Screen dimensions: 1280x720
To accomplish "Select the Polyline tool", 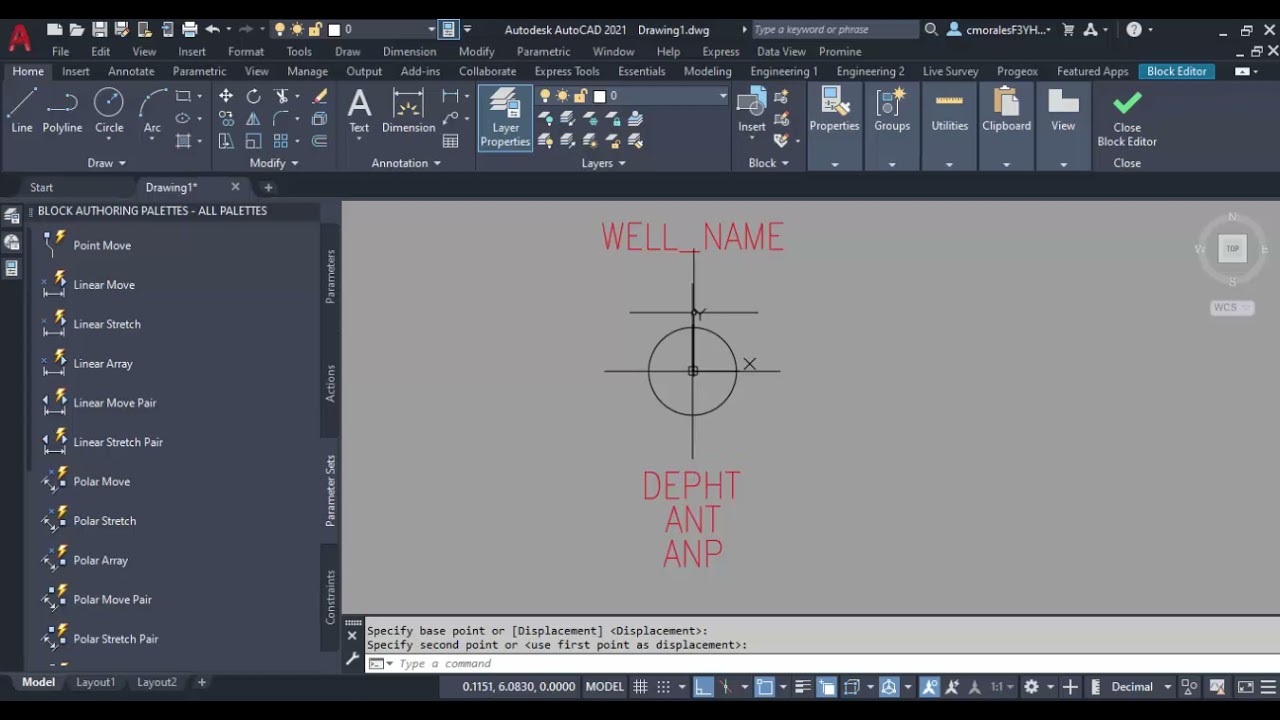I will (x=62, y=110).
